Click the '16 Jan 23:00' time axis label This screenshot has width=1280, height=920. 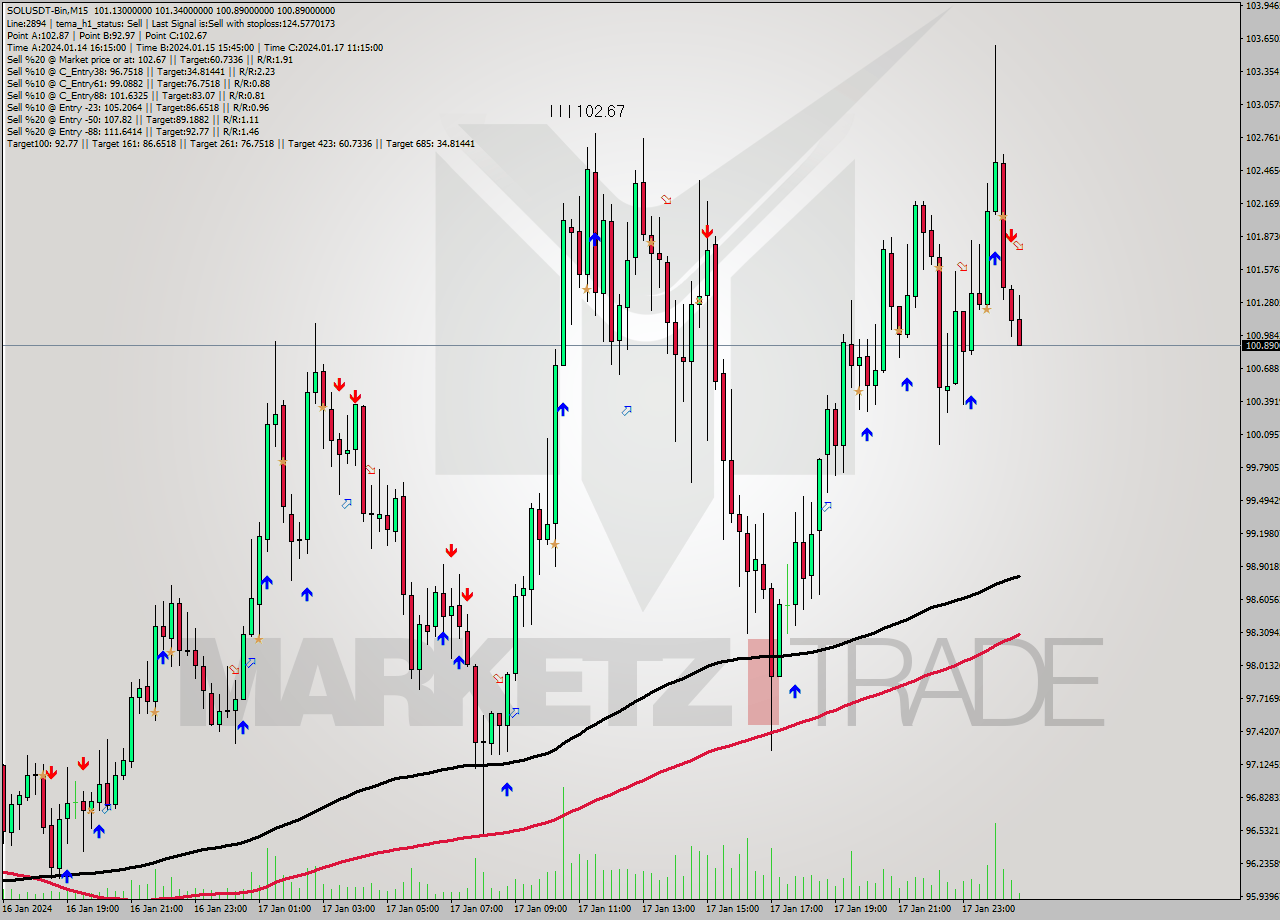point(220,909)
